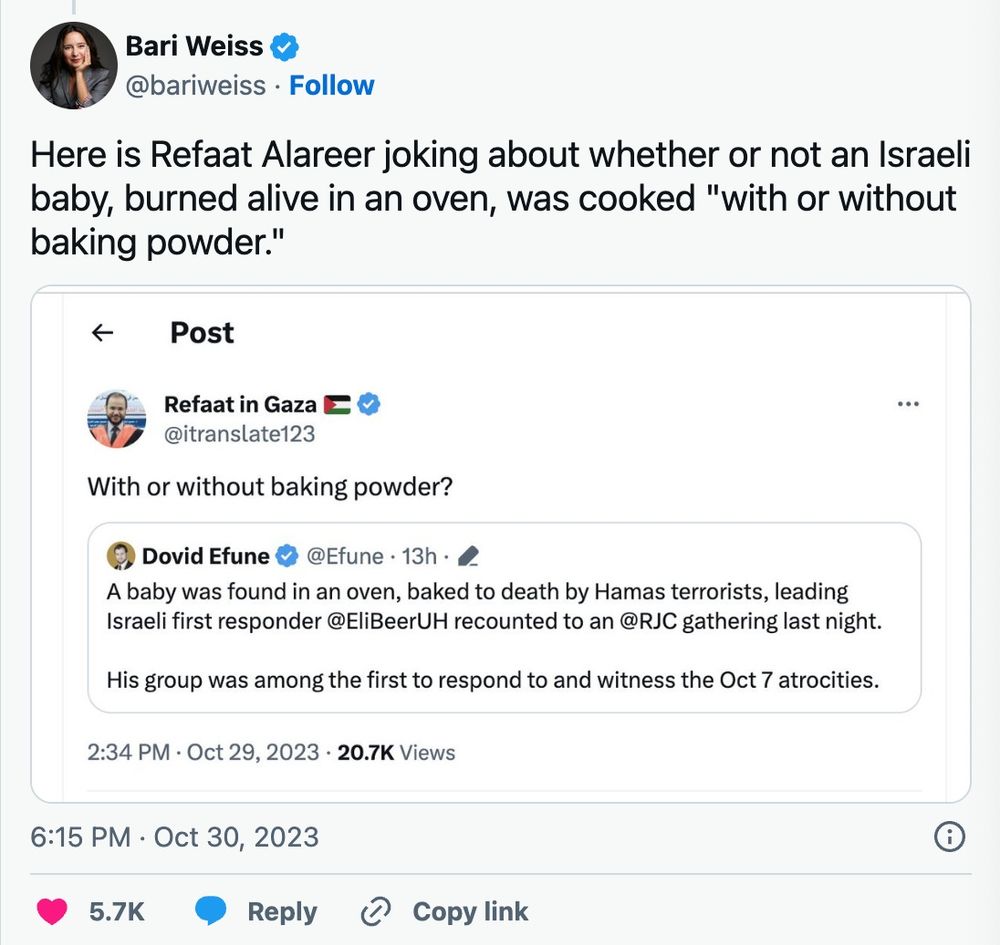The width and height of the screenshot is (1000, 945).
Task: Click the @bariweiss handle link
Action: [x=195, y=85]
